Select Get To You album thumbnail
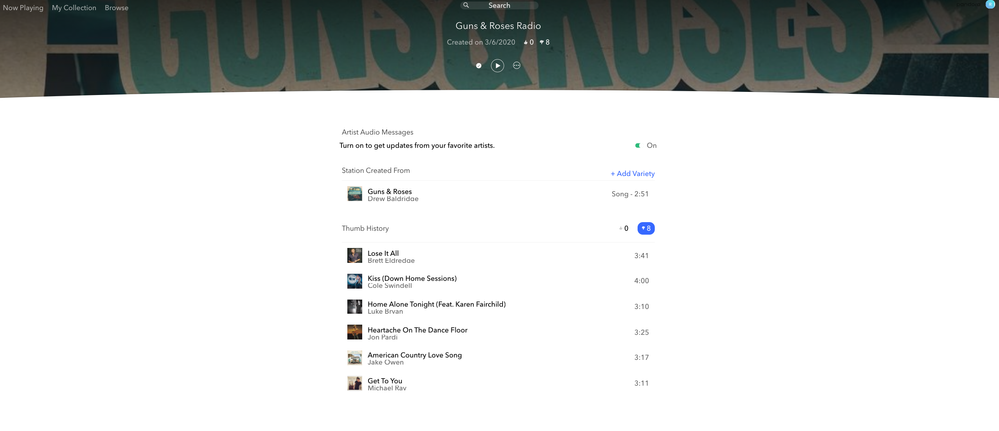This screenshot has height=431, width=999. [x=354, y=384]
